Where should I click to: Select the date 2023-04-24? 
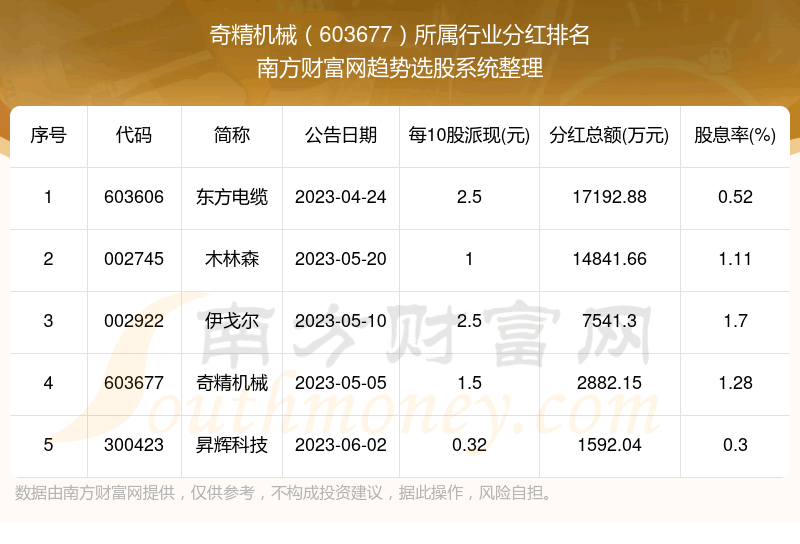pyautogui.click(x=341, y=197)
